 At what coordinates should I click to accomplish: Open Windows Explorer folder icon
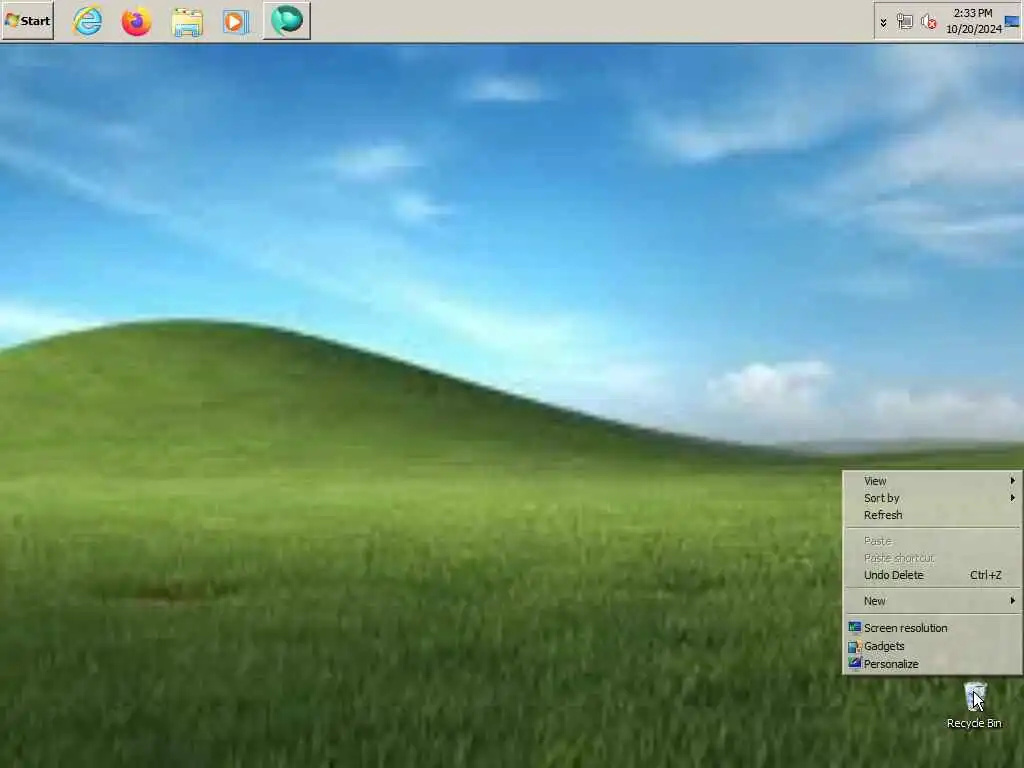coord(187,21)
